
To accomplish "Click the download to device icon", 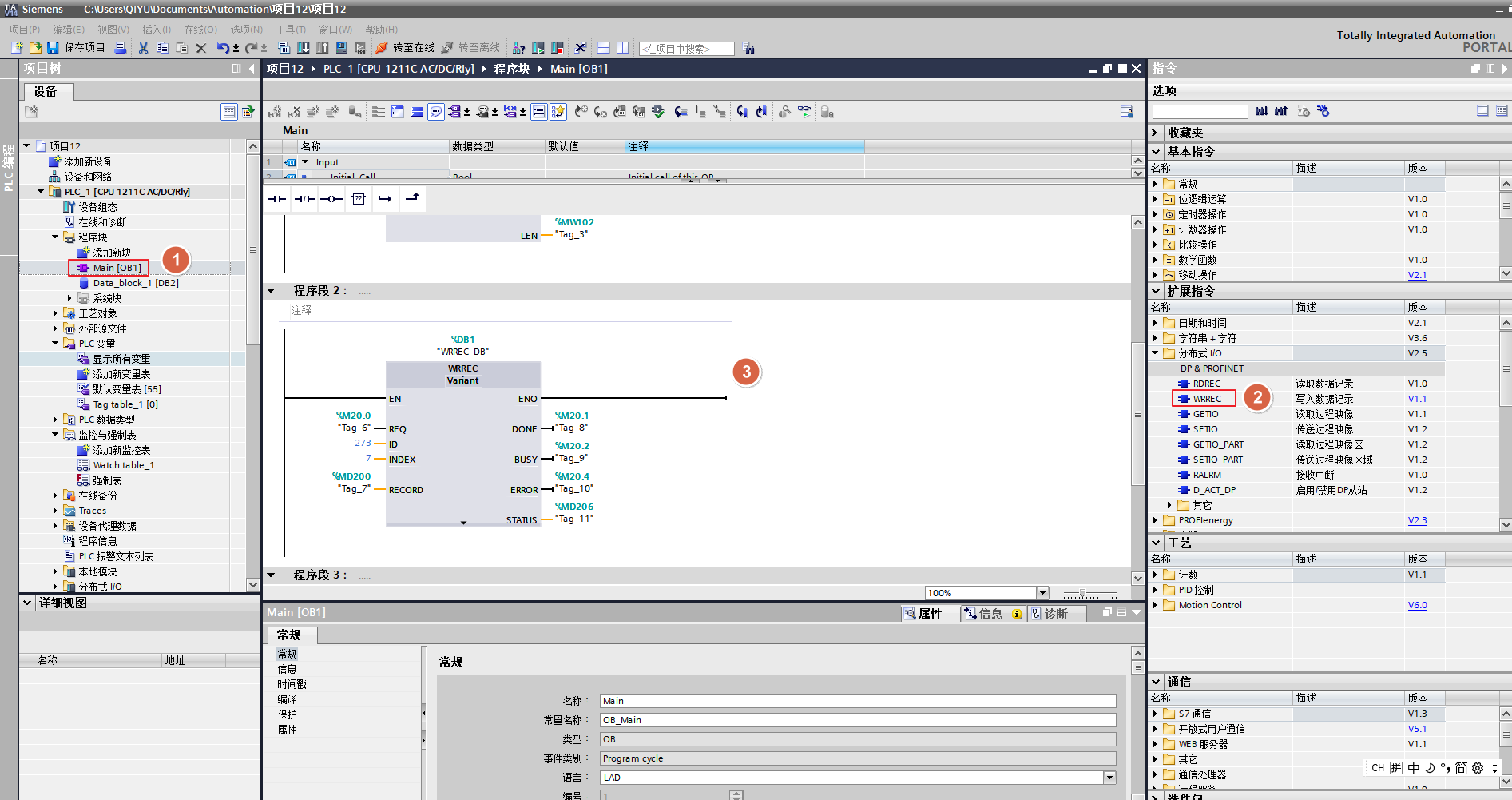I will click(x=304, y=48).
